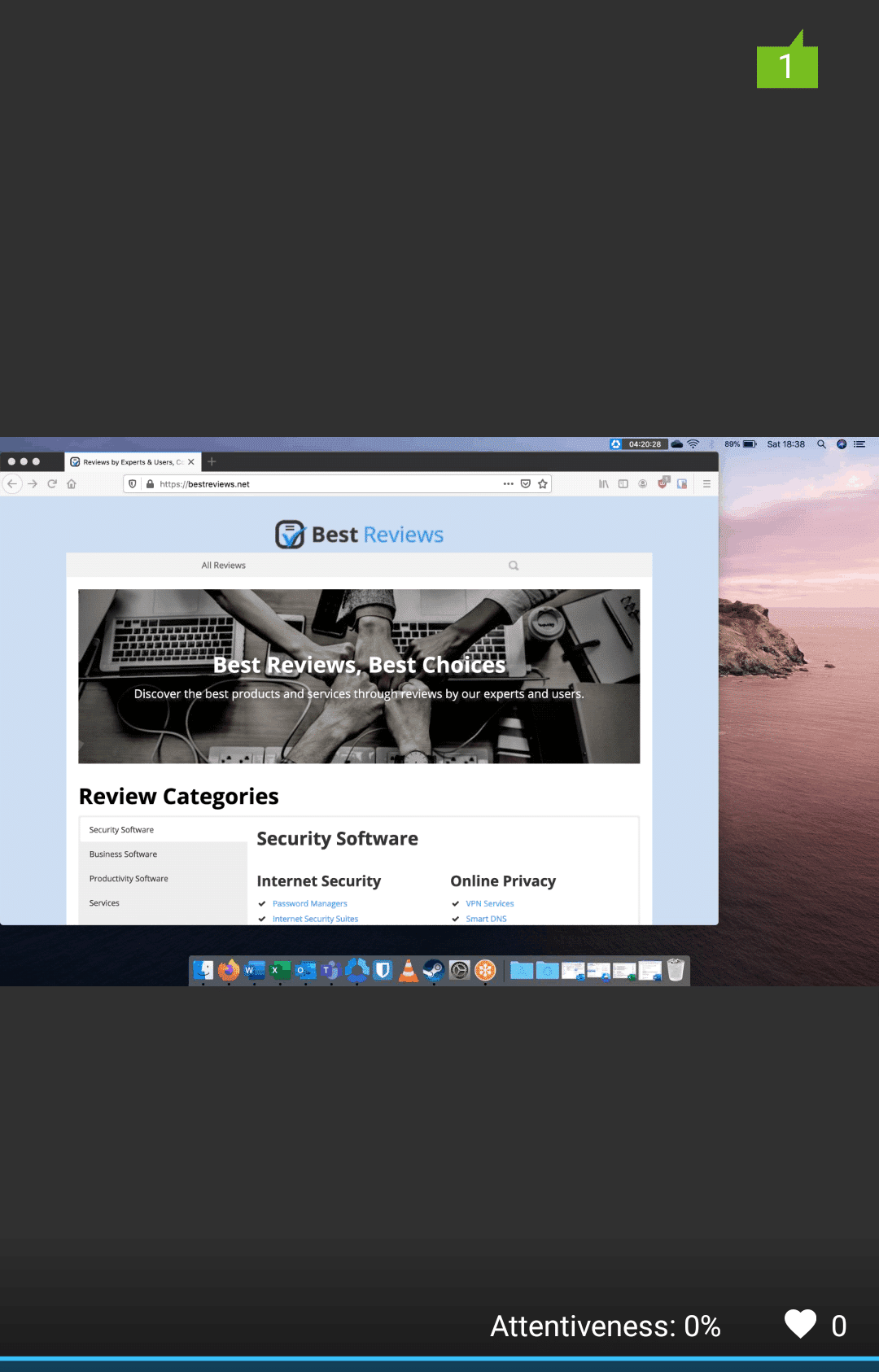The image size is (879, 1372).
Task: Open Wi-Fi status in the menu bar
Action: 693,444
